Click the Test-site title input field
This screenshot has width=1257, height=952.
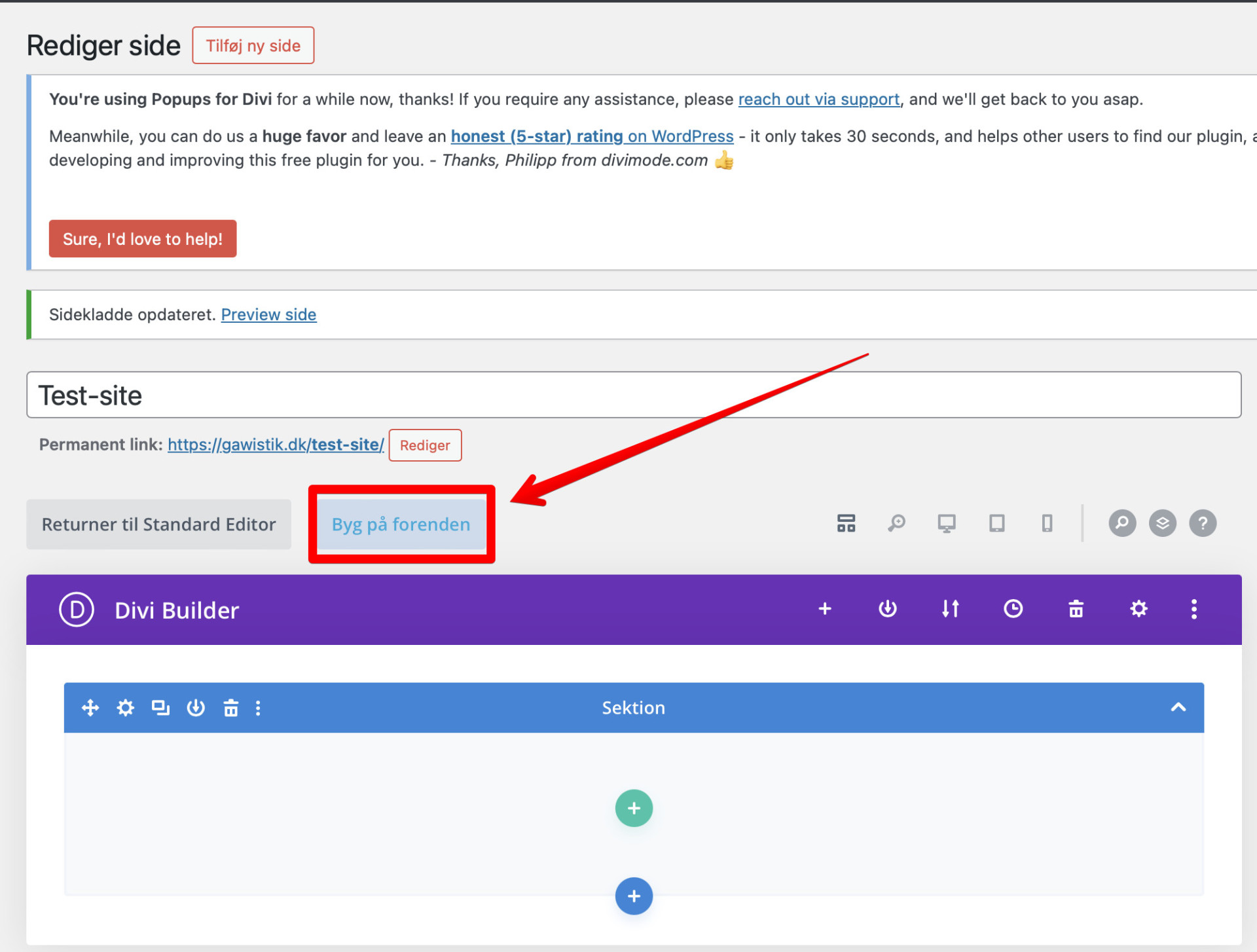(x=633, y=395)
